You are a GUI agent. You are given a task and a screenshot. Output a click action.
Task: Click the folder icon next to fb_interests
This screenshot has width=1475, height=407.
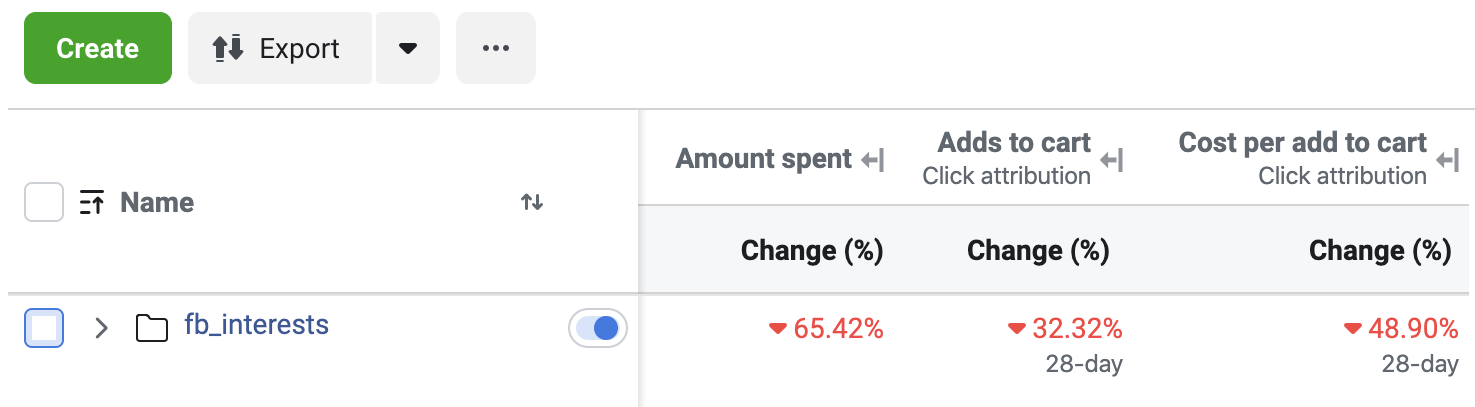click(151, 327)
